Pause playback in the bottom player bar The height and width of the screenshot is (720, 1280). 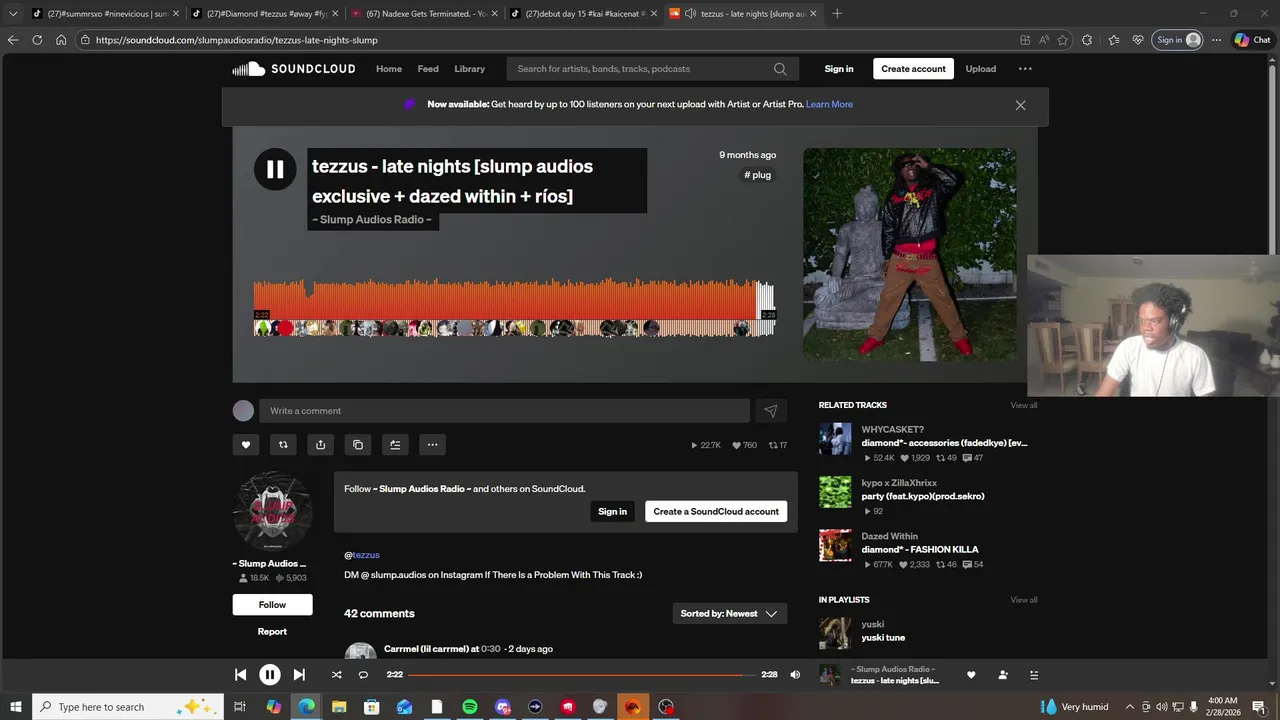270,675
